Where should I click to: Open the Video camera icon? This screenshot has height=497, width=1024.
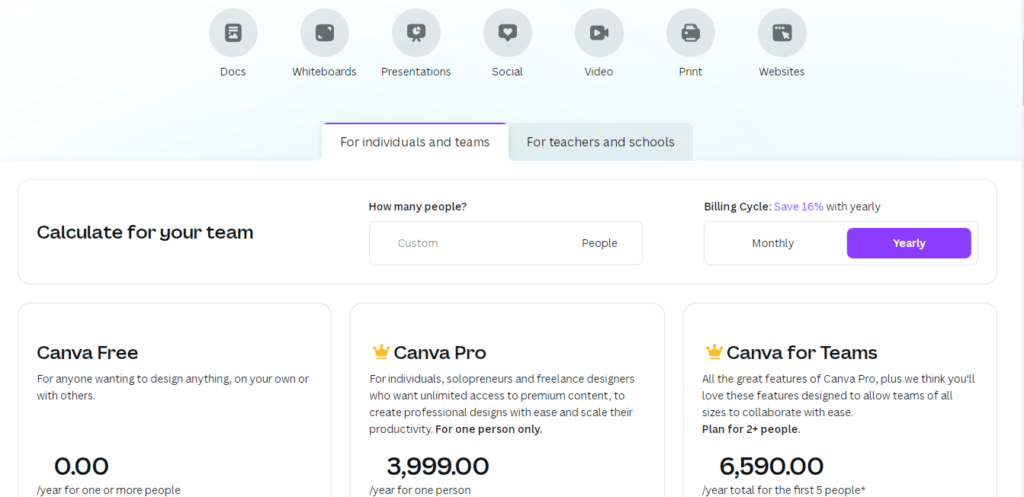coord(599,33)
